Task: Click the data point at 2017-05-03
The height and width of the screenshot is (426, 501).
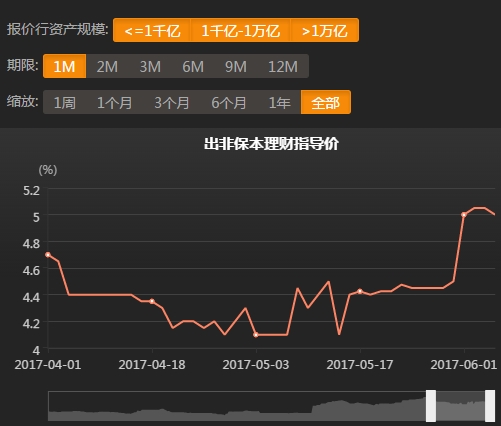Action: point(256,335)
